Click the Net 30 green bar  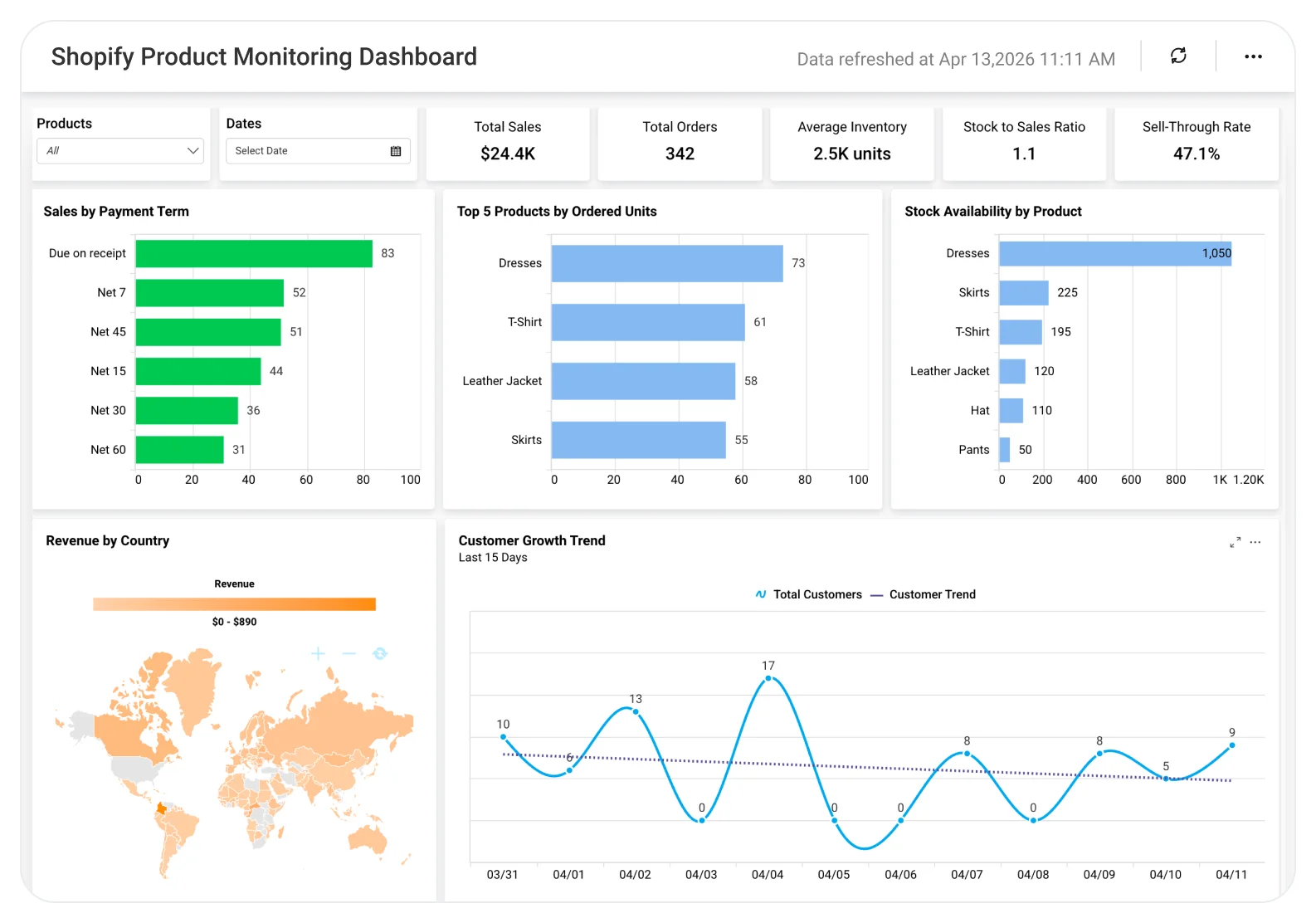coord(187,410)
